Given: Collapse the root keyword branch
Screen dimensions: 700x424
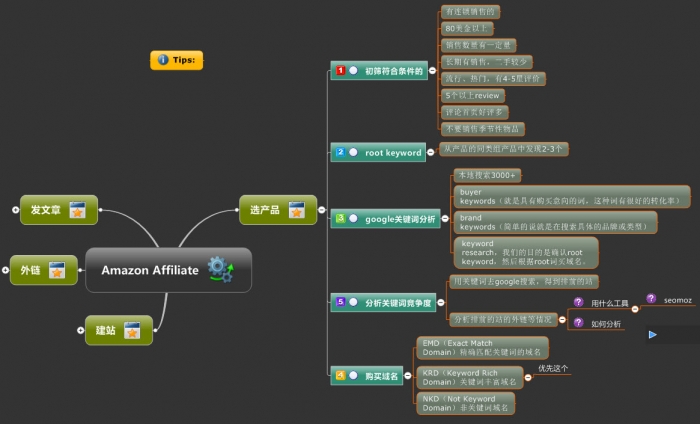Looking at the screenshot, I should pos(430,152).
